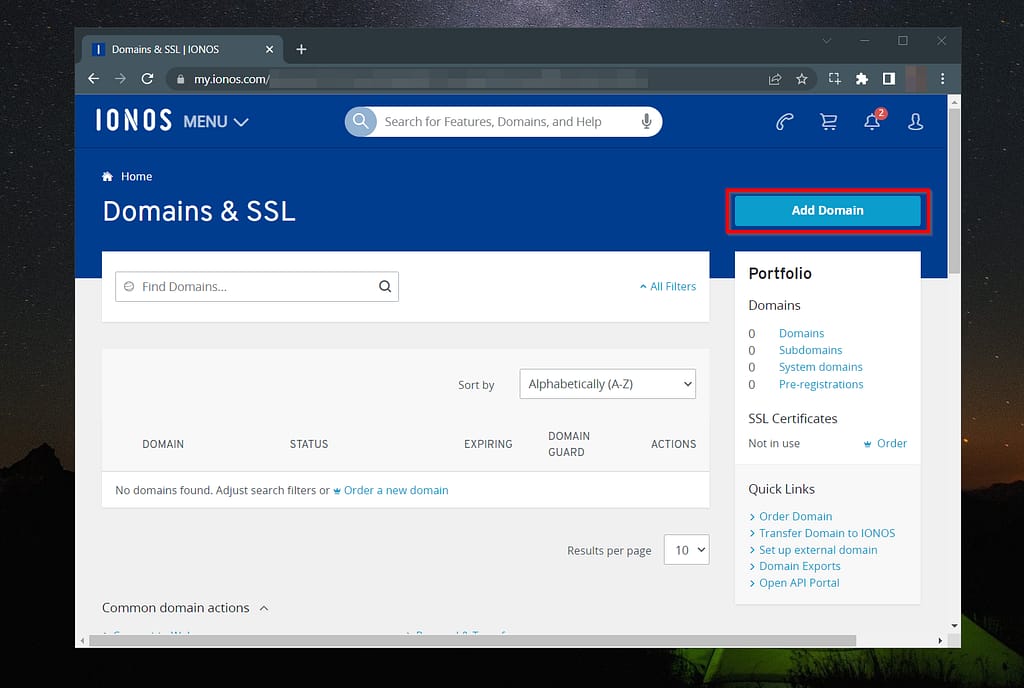The image size is (1024, 688).
Task: Click the Home breadcrumb icon
Action: click(x=107, y=176)
